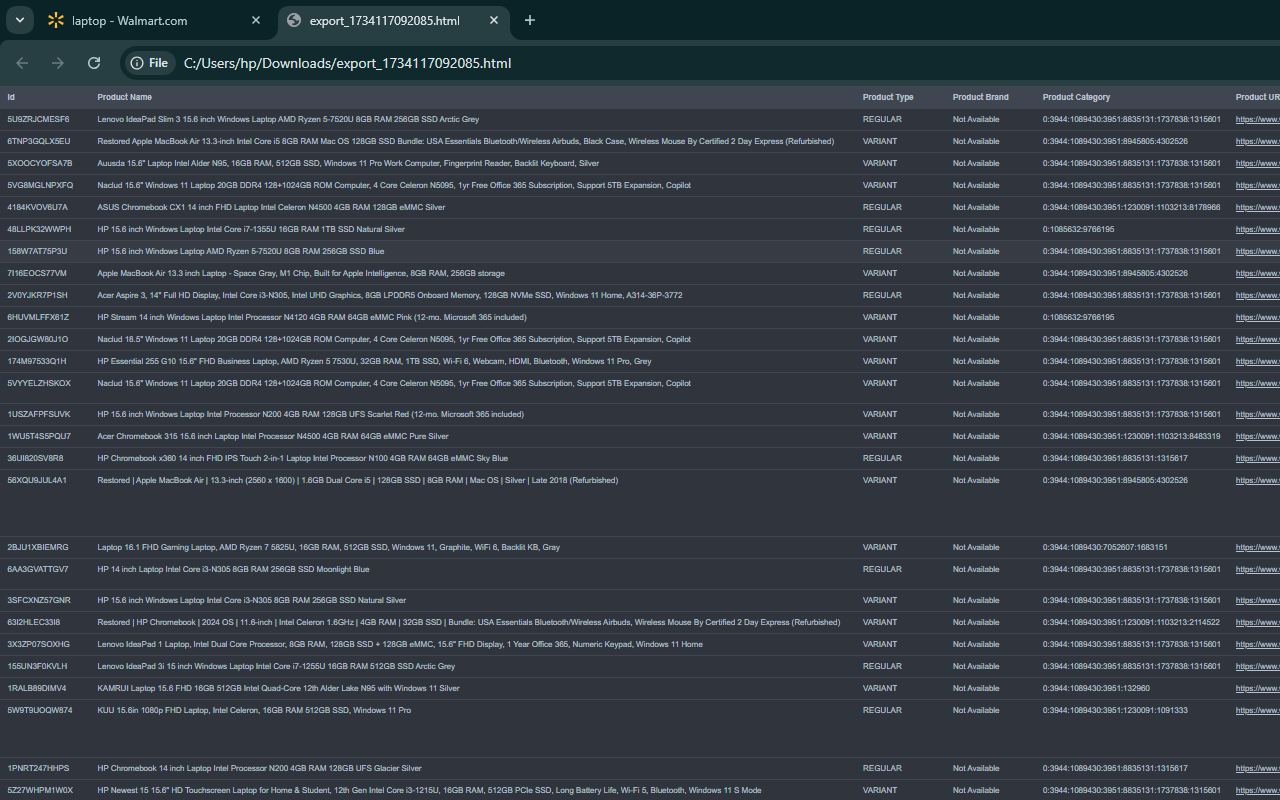Click the Walmart favicon on first tab
1280x800 pixels.
56,20
